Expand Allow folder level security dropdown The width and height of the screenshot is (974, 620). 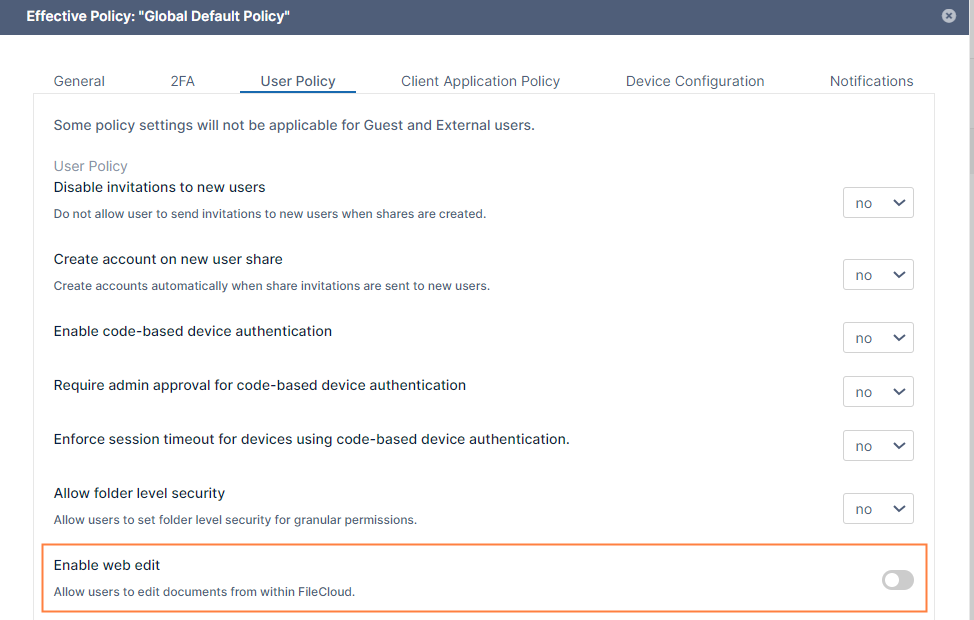pyautogui.click(x=878, y=509)
